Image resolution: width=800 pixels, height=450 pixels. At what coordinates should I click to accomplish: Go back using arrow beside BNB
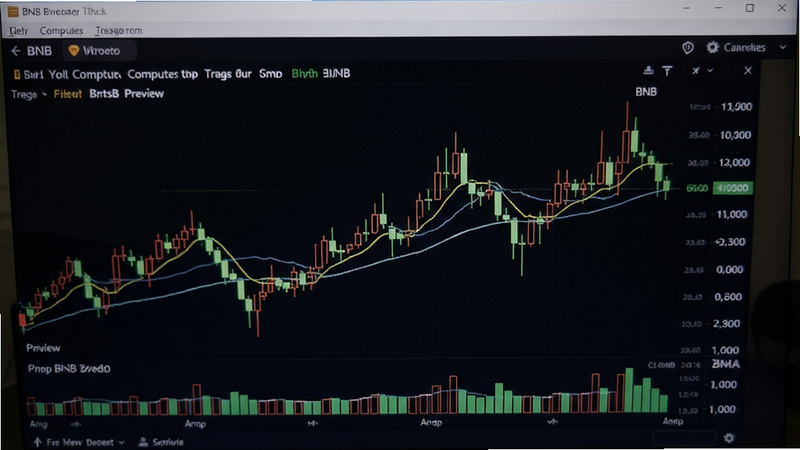16,51
